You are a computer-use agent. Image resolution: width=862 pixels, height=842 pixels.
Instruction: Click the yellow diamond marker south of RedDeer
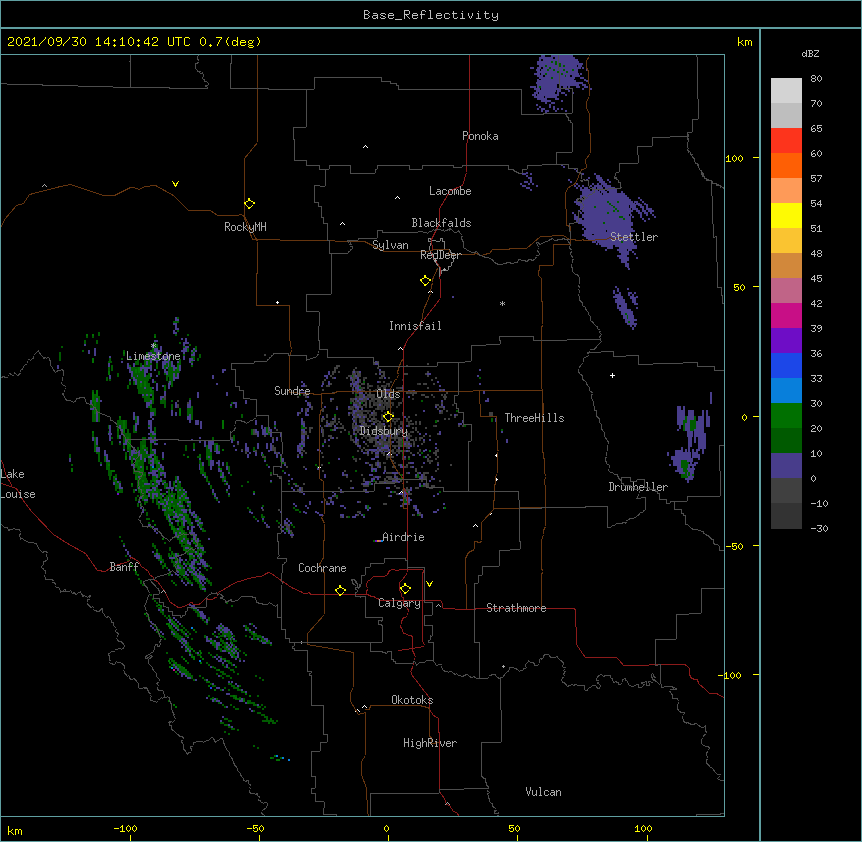pyautogui.click(x=426, y=281)
